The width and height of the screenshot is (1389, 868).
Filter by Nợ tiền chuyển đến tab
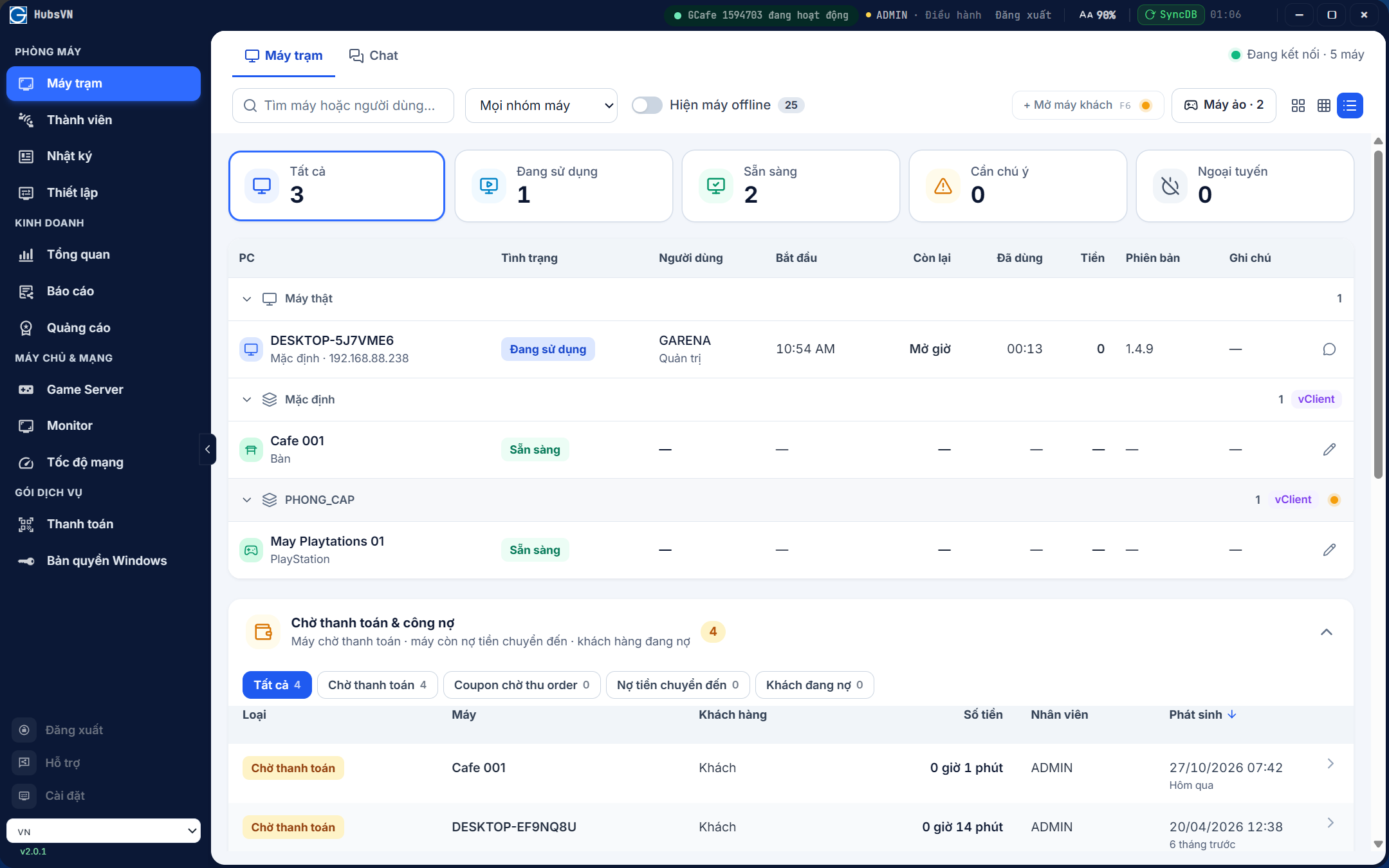coord(678,685)
